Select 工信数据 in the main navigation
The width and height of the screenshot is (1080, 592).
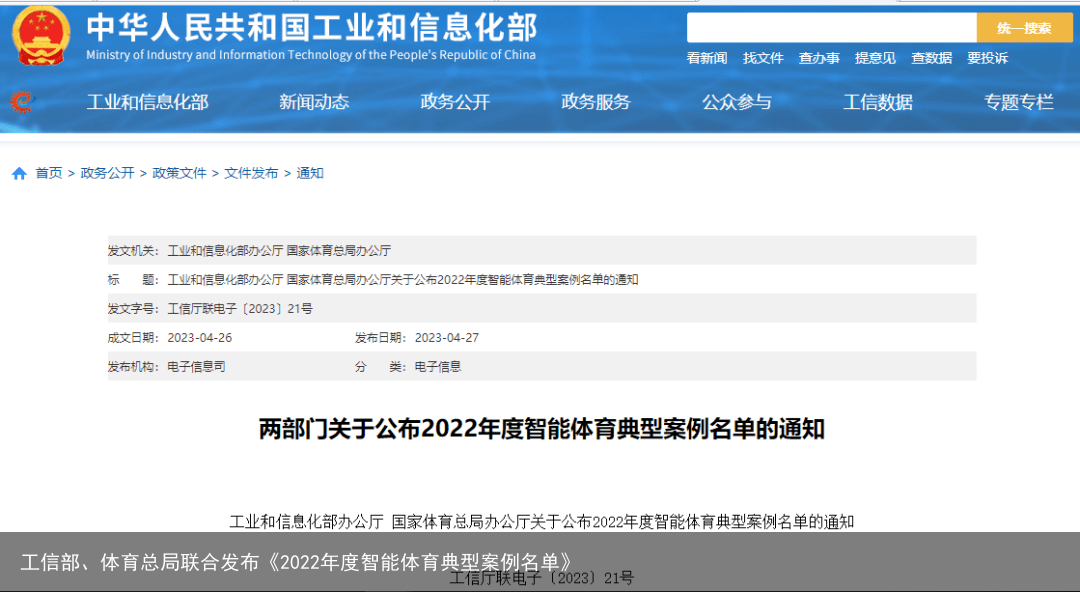pyautogui.click(x=878, y=102)
